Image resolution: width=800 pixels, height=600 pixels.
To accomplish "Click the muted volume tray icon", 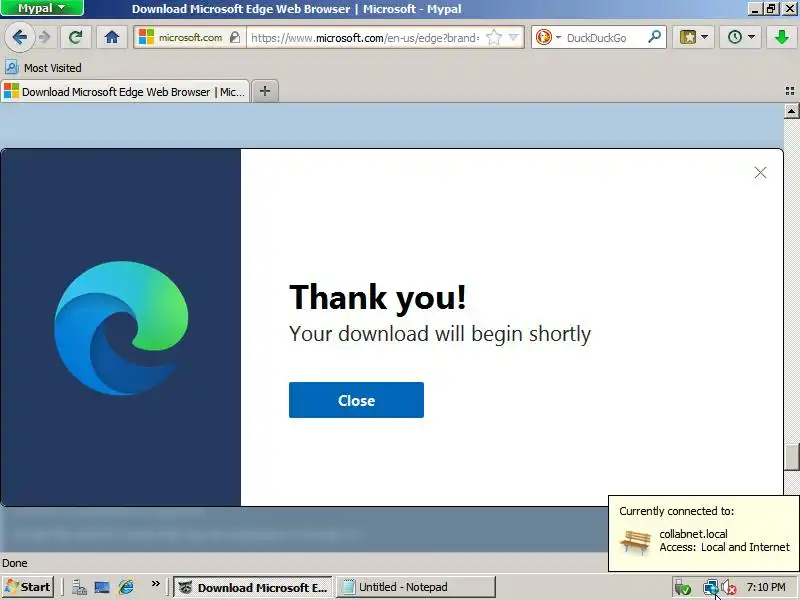I will point(729,588).
